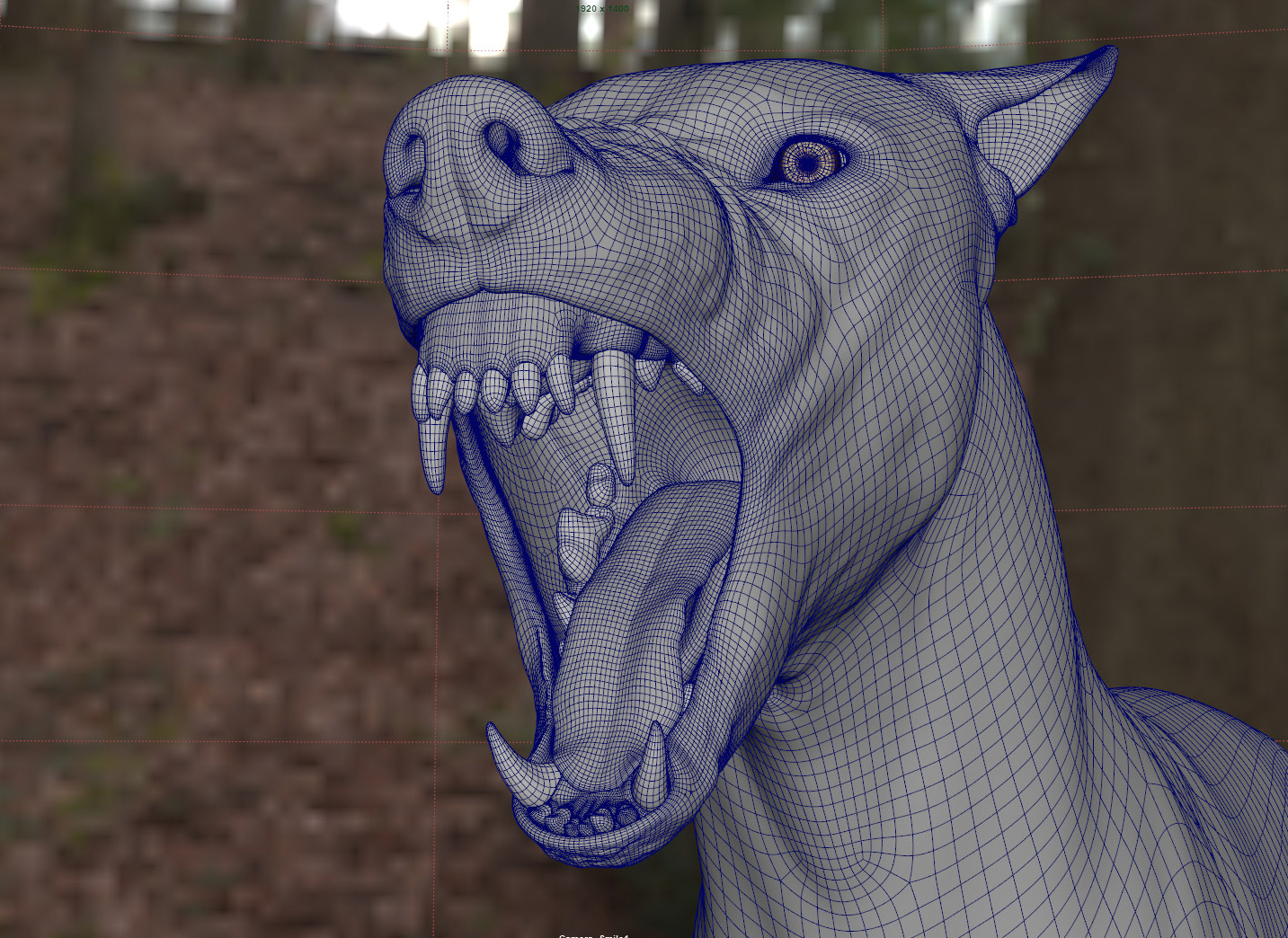Select the small lower front incisors
The height and width of the screenshot is (938, 1288).
[584, 818]
